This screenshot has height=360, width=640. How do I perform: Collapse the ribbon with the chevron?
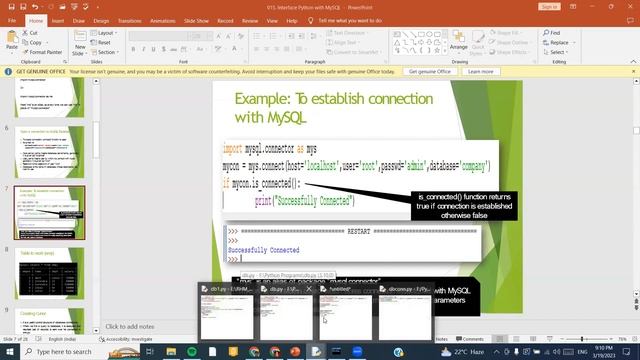[633, 62]
